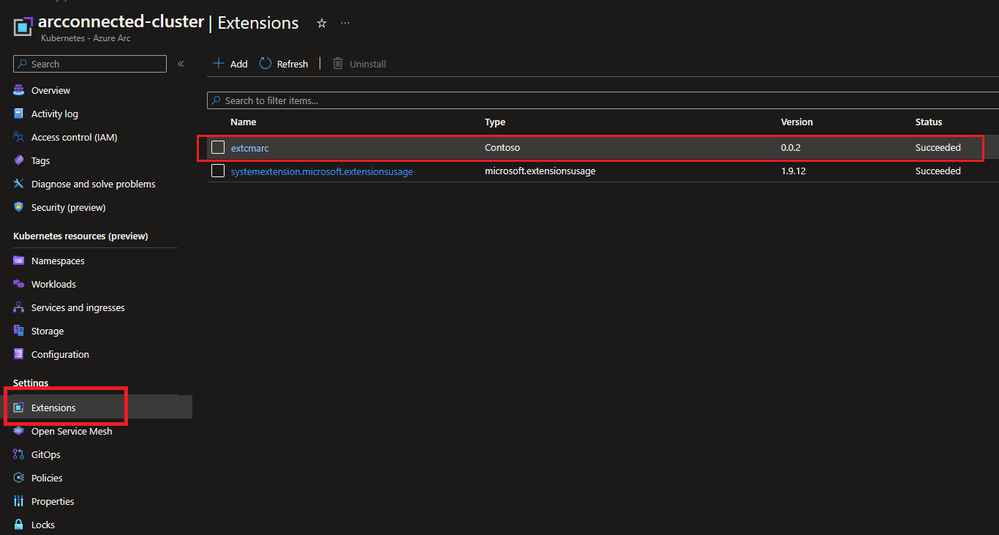Refresh the extensions list
Viewport: 999px width, 535px height.
(284, 64)
